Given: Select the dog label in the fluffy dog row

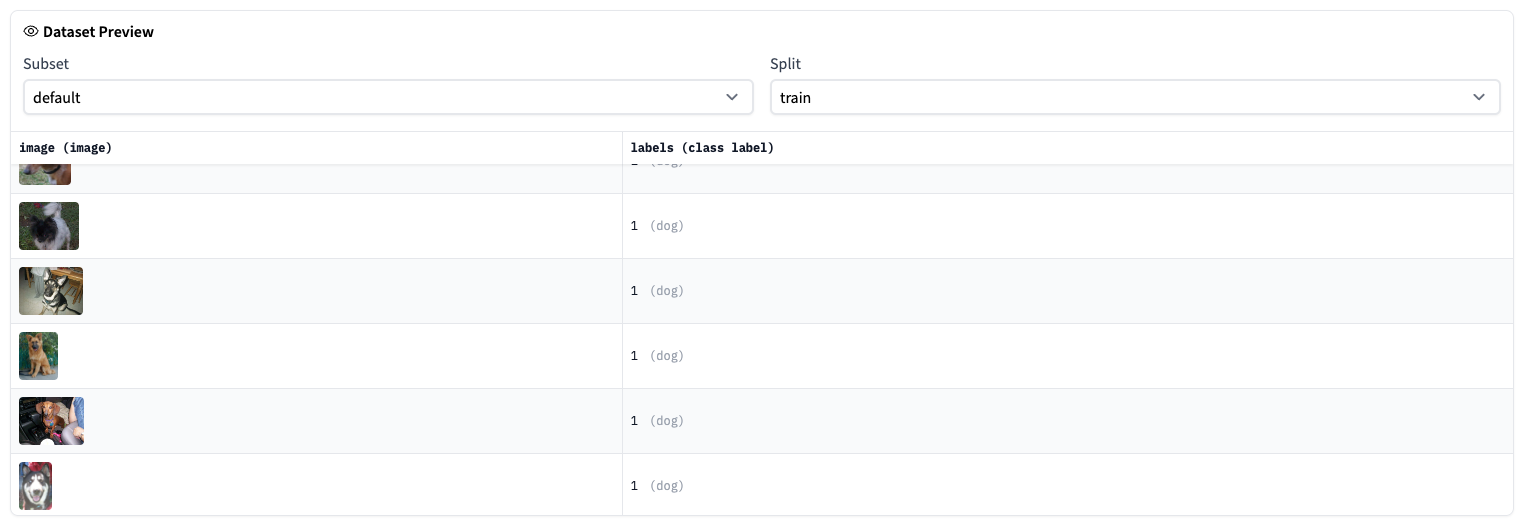Looking at the screenshot, I should [666, 226].
